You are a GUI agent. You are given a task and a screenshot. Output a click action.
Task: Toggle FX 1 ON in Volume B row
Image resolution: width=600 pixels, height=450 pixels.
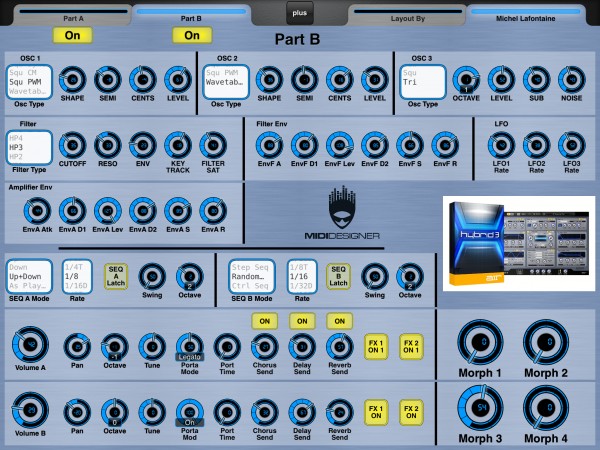tap(376, 412)
